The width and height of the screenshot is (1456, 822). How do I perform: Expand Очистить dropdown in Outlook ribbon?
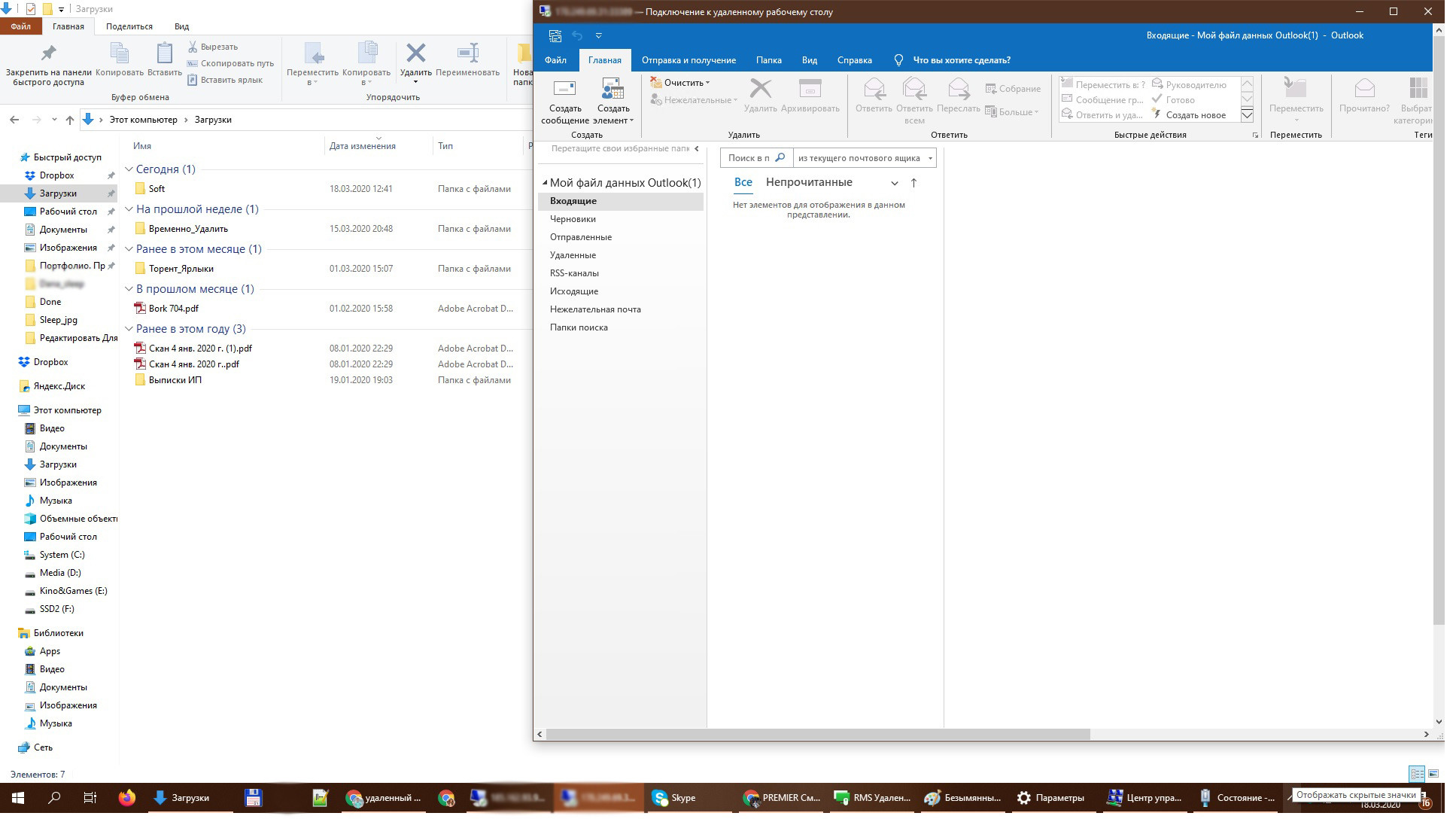(707, 83)
